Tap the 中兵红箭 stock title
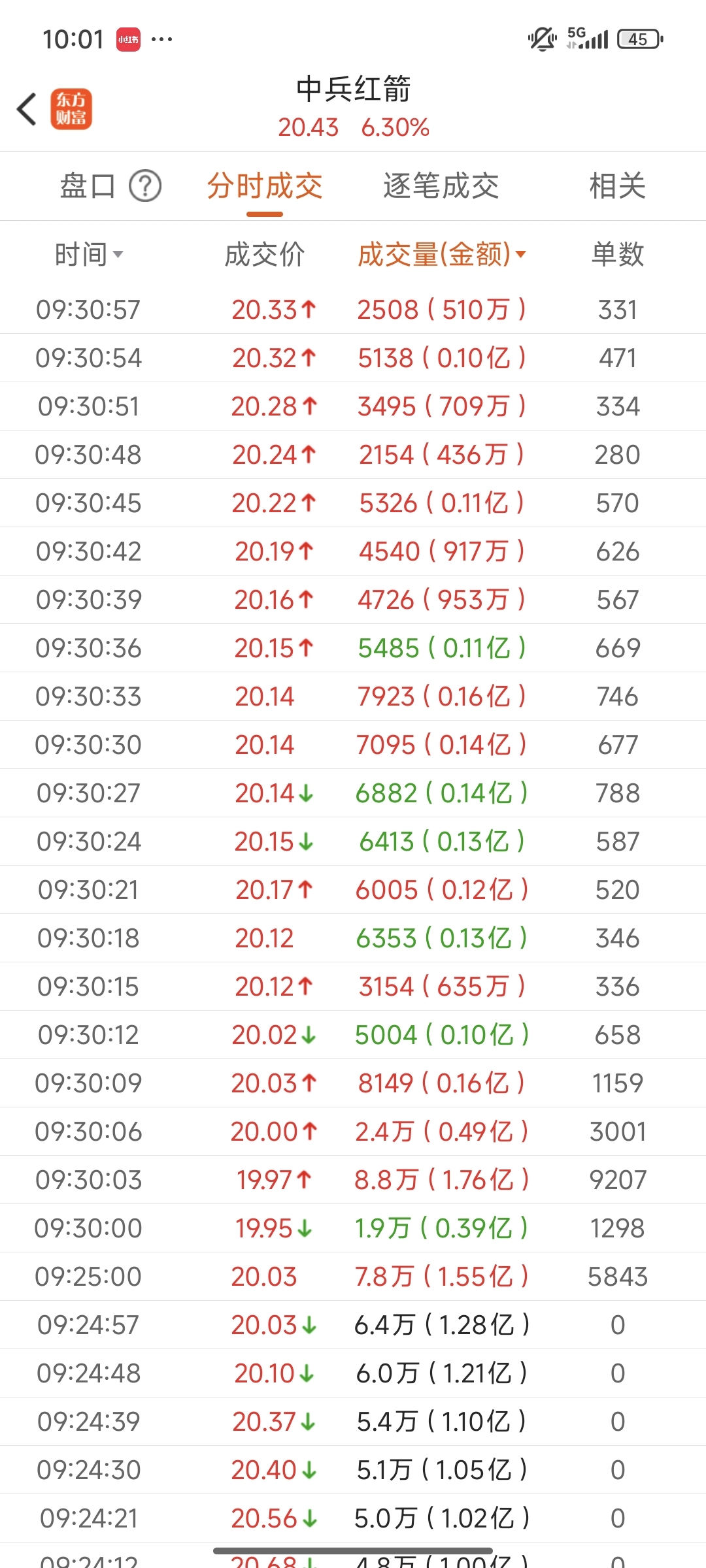Screen dimensions: 706x1568 coord(354,90)
